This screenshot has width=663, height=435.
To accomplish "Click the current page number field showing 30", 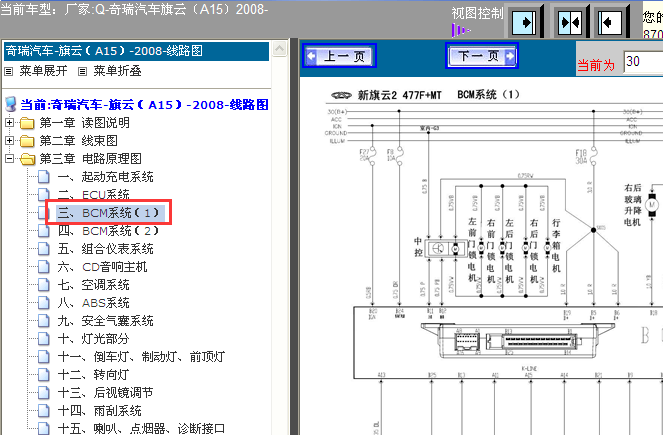I will pos(643,62).
